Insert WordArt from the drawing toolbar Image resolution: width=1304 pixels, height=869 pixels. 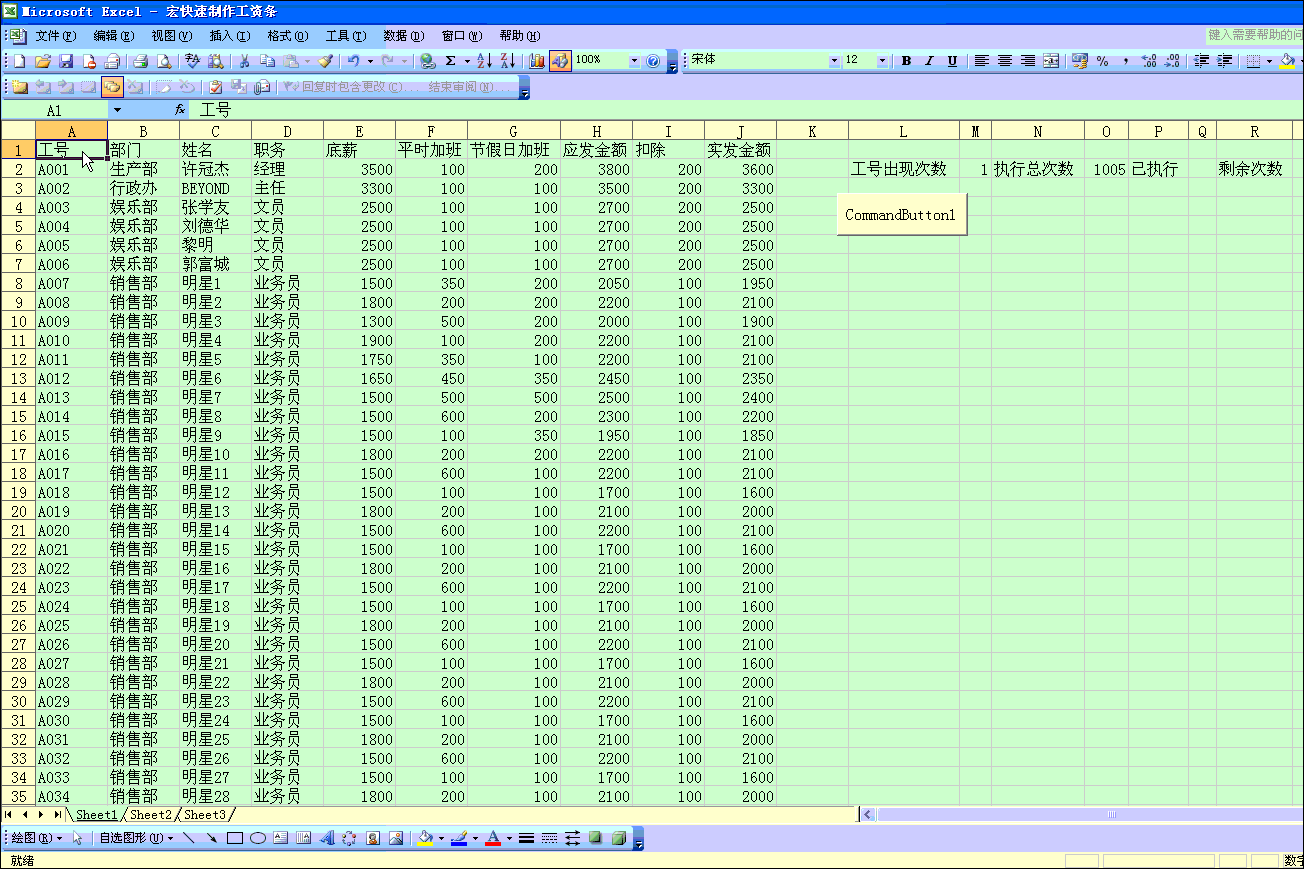[x=327, y=838]
